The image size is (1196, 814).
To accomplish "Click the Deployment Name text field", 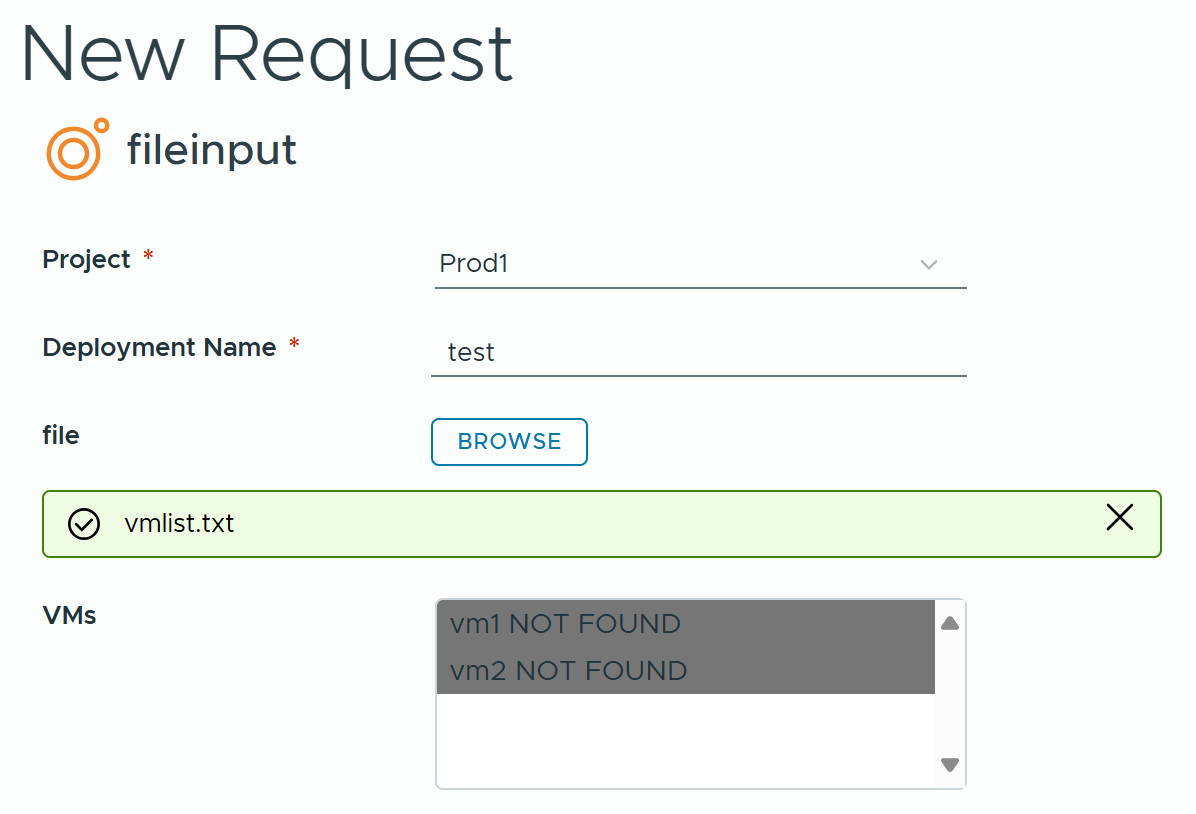I will pyautogui.click(x=698, y=353).
